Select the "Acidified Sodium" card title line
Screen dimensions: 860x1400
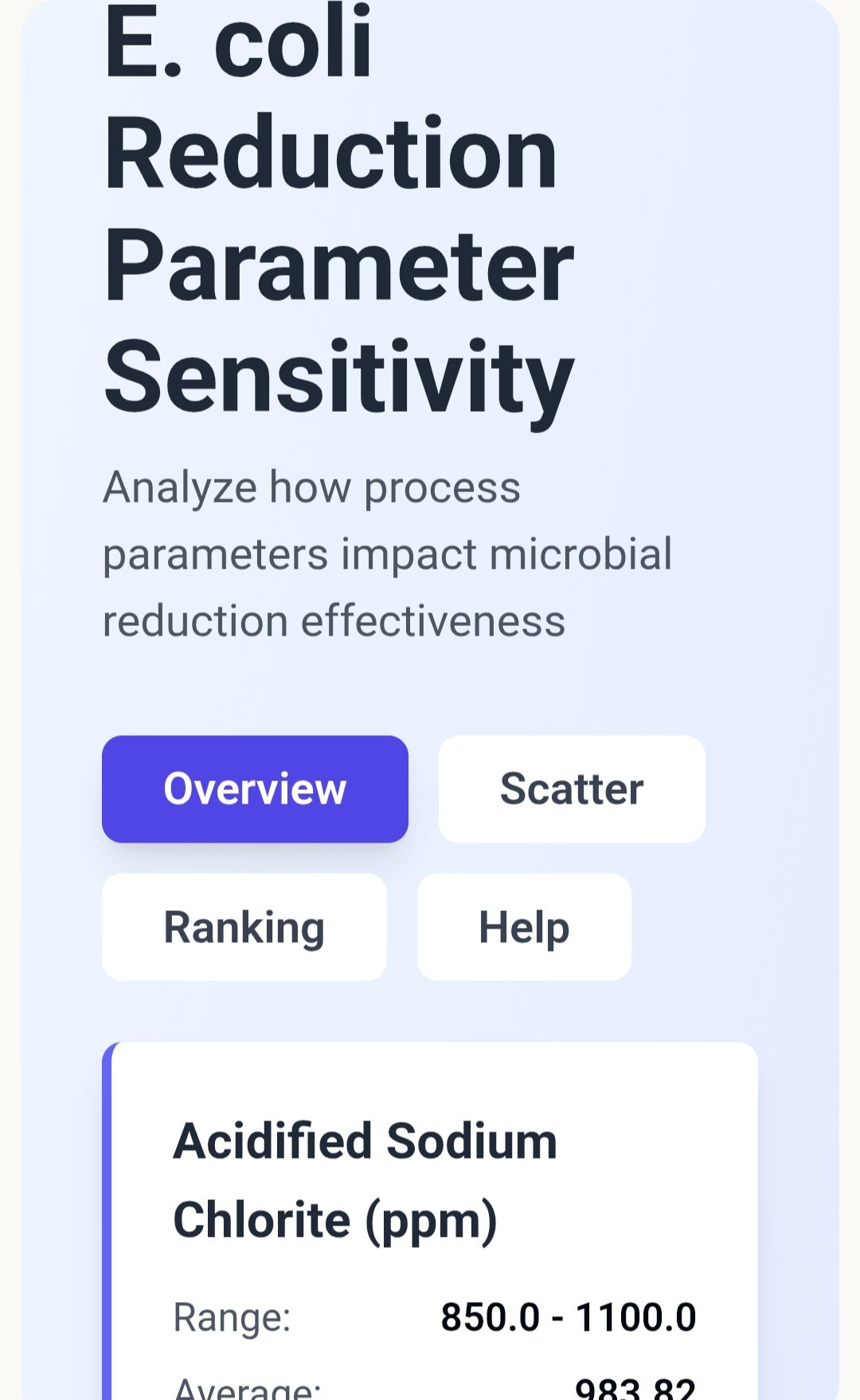tap(365, 1141)
